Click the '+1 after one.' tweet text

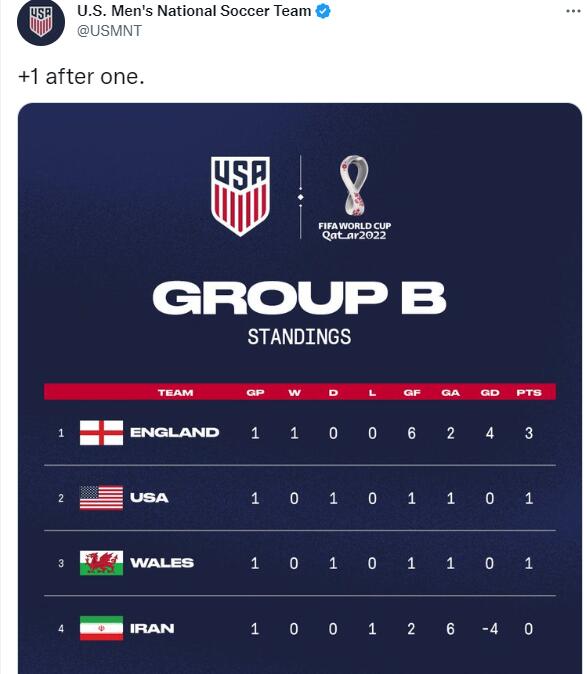[81, 77]
